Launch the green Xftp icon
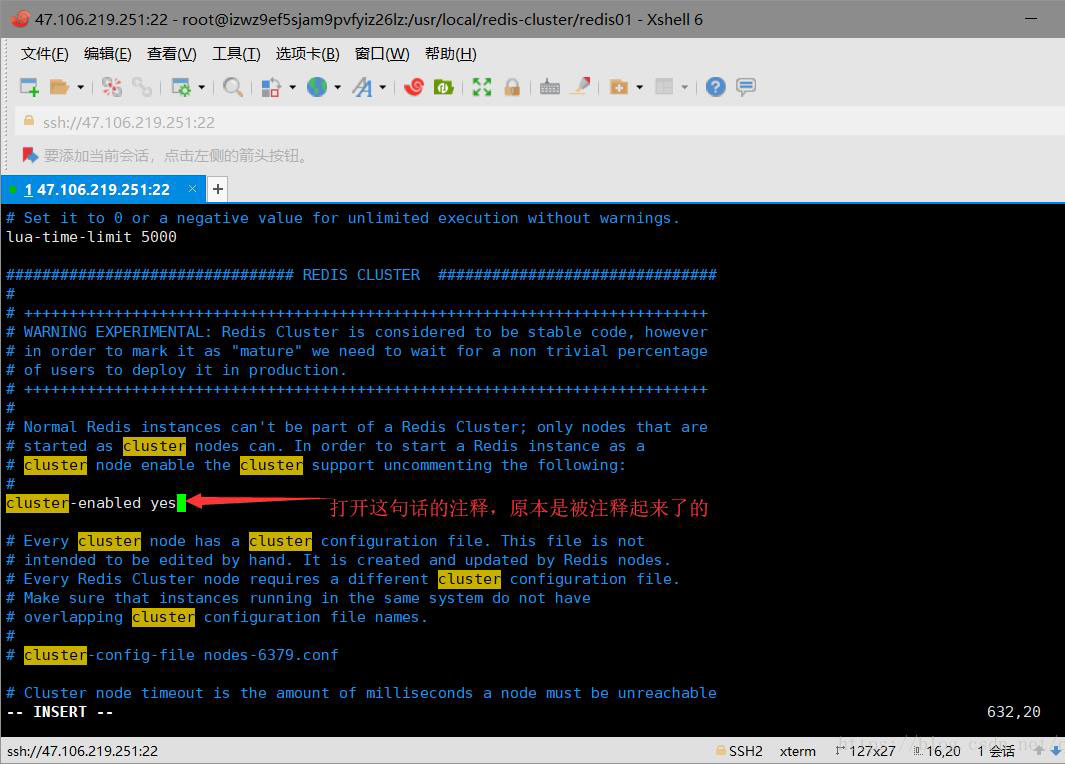Image resolution: width=1065 pixels, height=764 pixels. (444, 87)
